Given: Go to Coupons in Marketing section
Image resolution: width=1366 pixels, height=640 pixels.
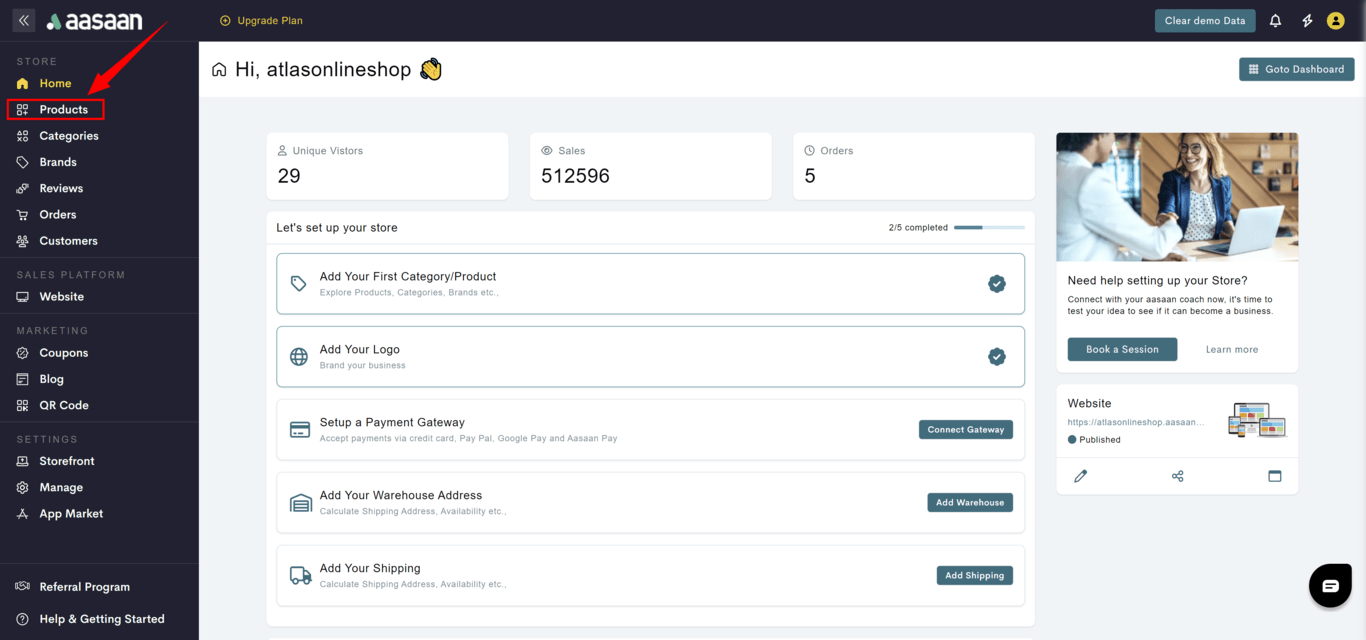Looking at the screenshot, I should [63, 353].
